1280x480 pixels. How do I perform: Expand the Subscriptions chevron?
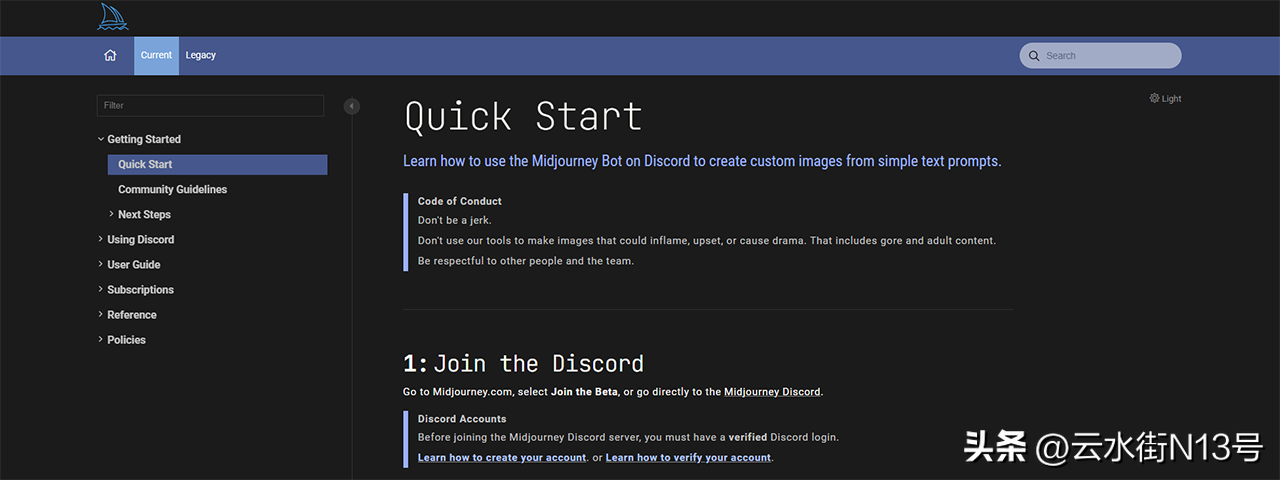[x=100, y=289]
